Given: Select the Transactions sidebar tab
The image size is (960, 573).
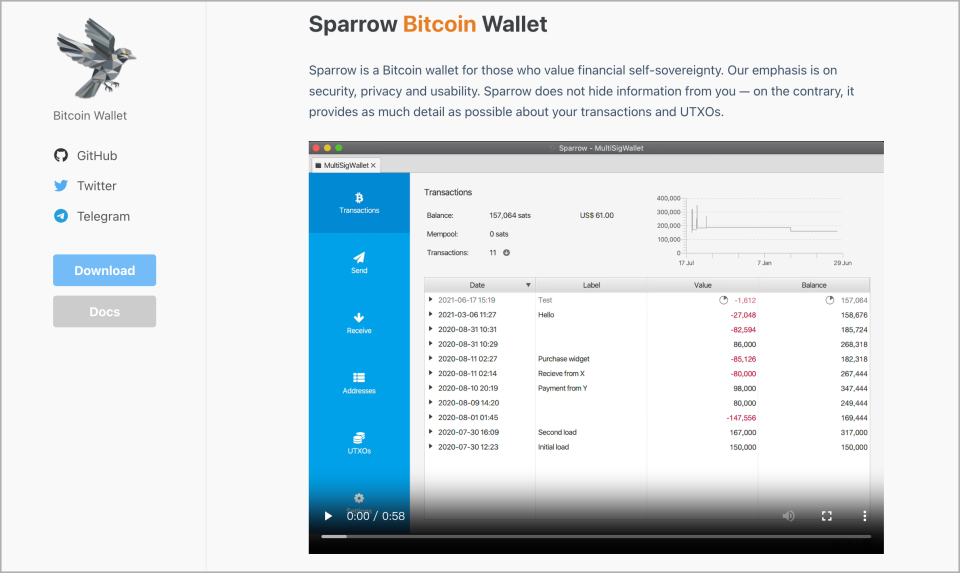Looking at the screenshot, I should click(x=359, y=203).
